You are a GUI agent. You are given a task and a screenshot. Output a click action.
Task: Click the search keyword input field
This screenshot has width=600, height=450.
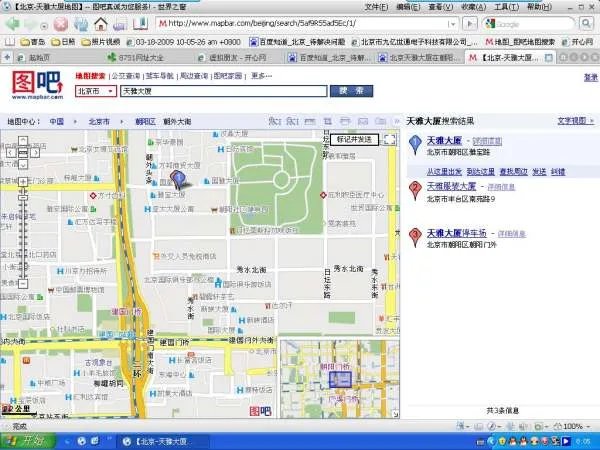(x=224, y=91)
